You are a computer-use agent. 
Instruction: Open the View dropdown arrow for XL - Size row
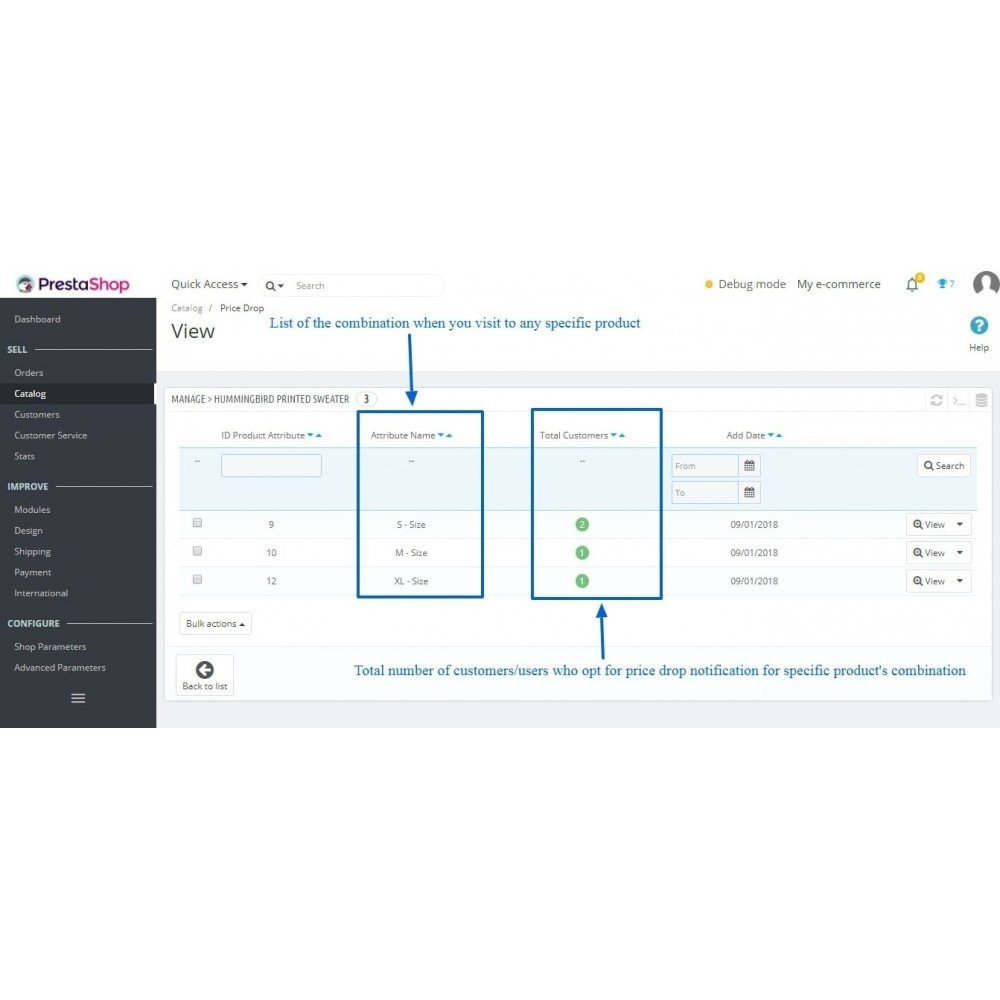pos(960,581)
